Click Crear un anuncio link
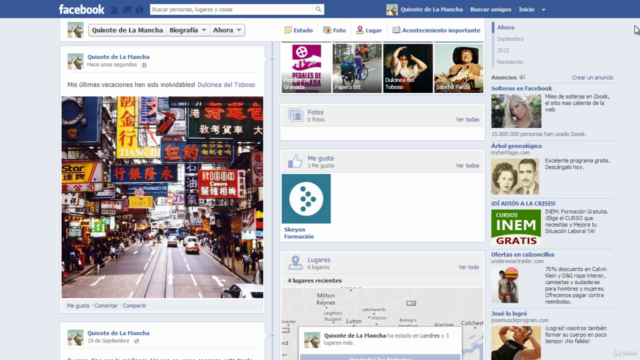 click(592, 78)
